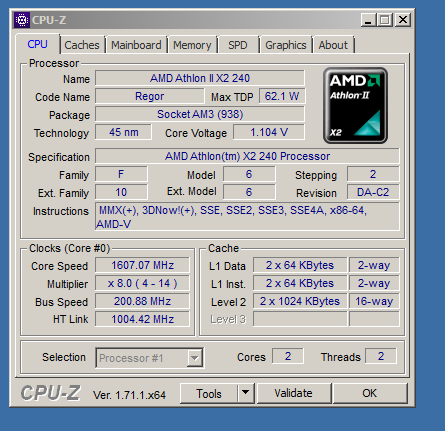Switch to the Memory tab
The image size is (445, 431).
pos(192,45)
